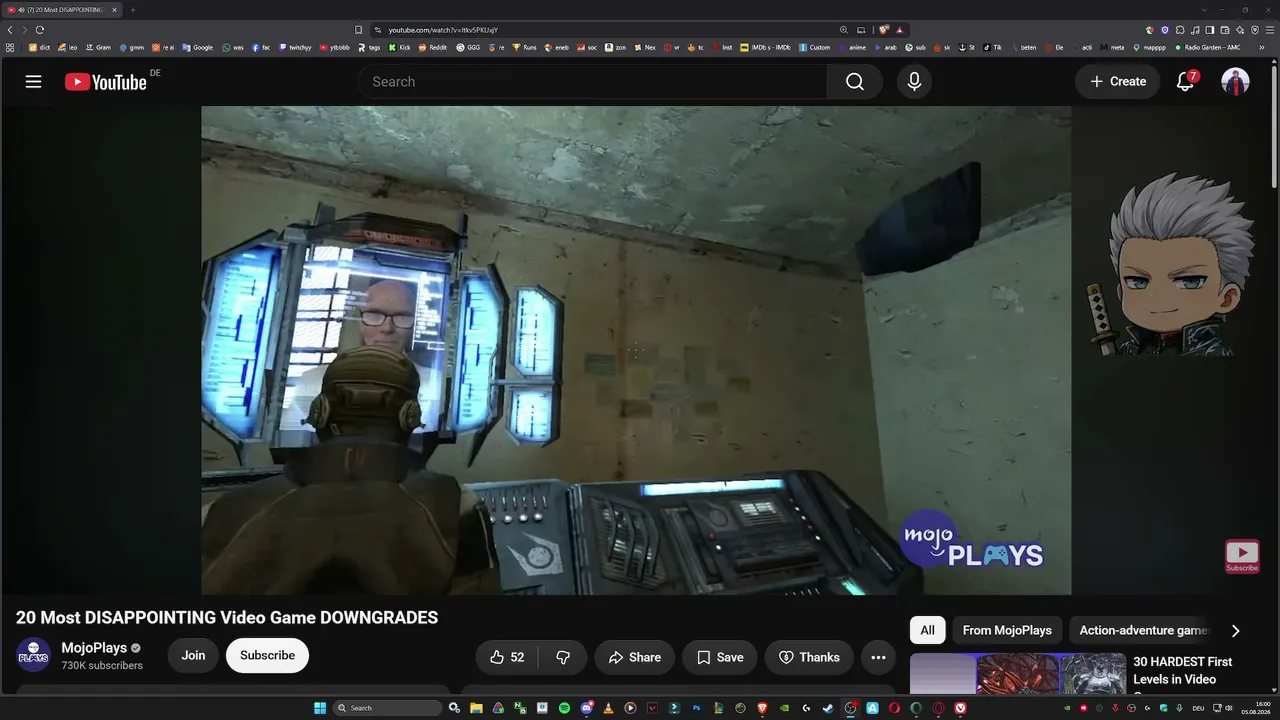Reload the page in the browser
Image resolution: width=1280 pixels, height=720 pixels.
click(40, 30)
